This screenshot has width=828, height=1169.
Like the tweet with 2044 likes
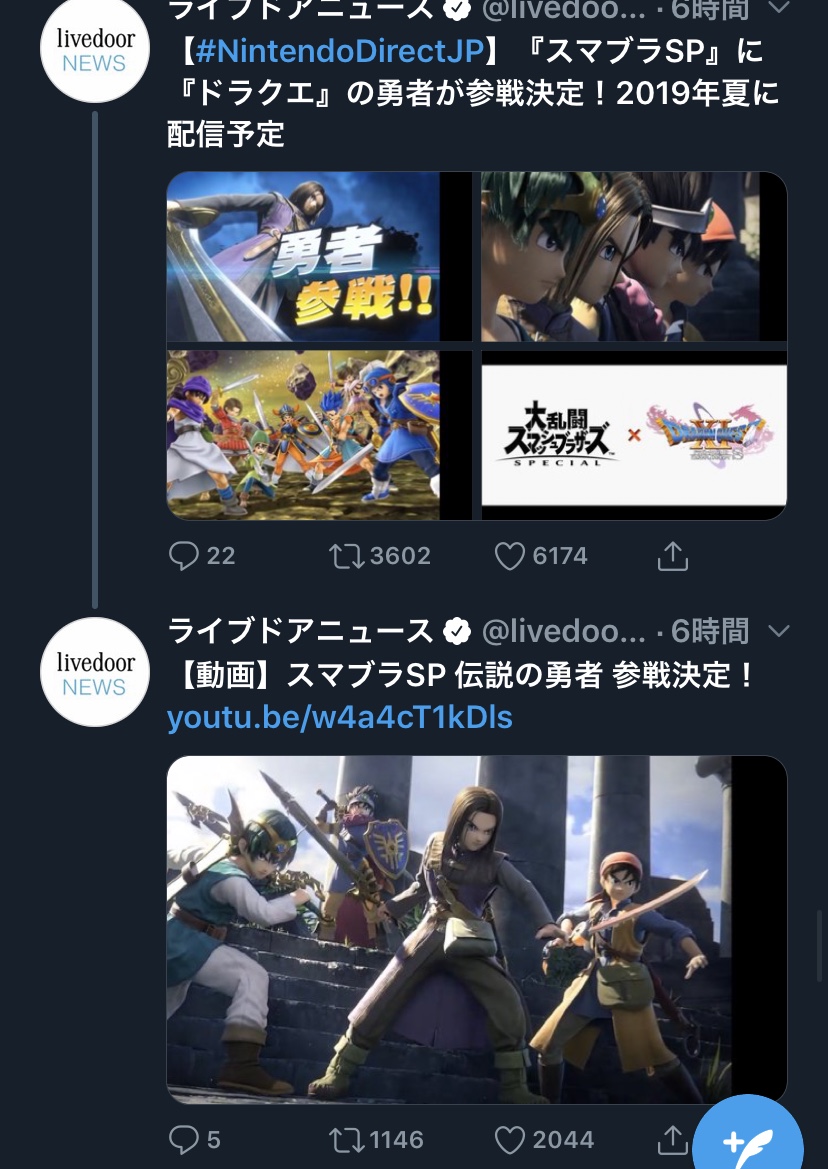tap(510, 1140)
